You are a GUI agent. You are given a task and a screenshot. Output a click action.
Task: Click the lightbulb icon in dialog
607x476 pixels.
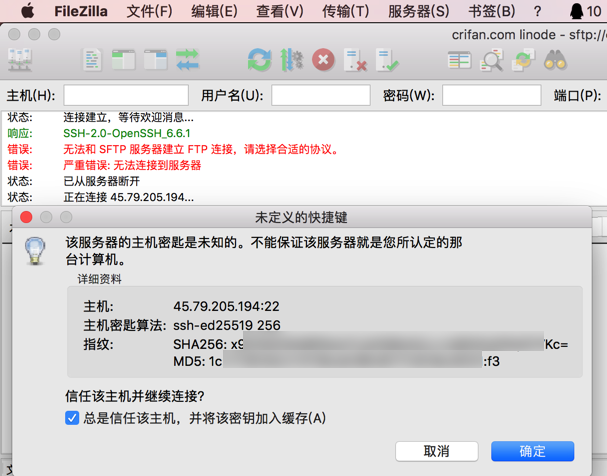pos(35,251)
